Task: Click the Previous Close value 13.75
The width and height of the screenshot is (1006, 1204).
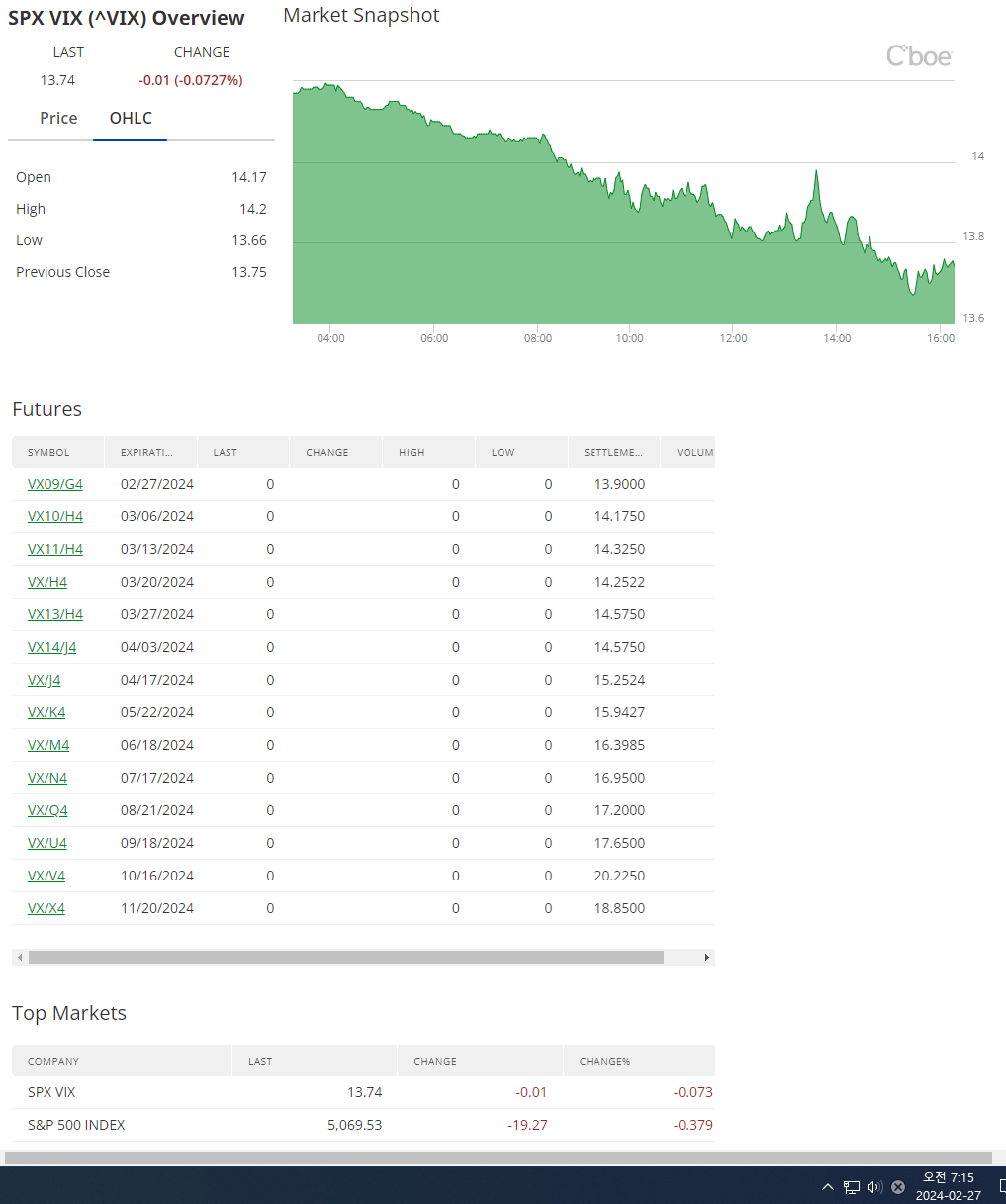Action: (249, 272)
